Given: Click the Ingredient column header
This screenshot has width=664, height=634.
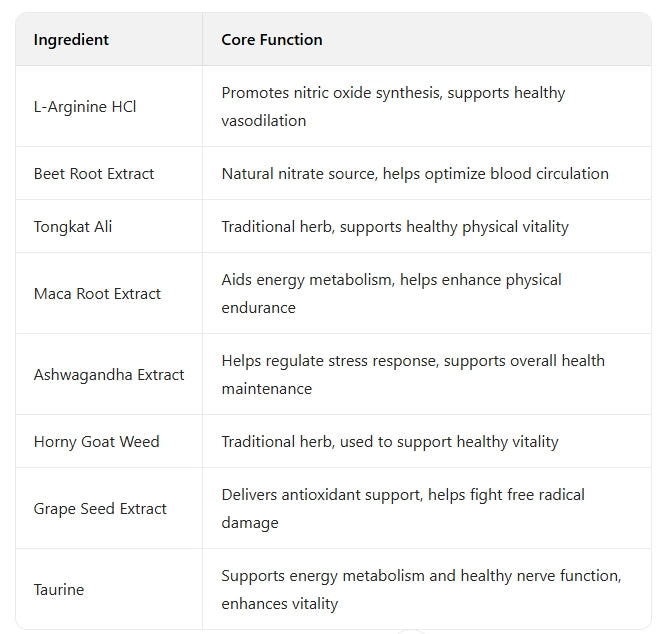Looking at the screenshot, I should click(71, 40).
